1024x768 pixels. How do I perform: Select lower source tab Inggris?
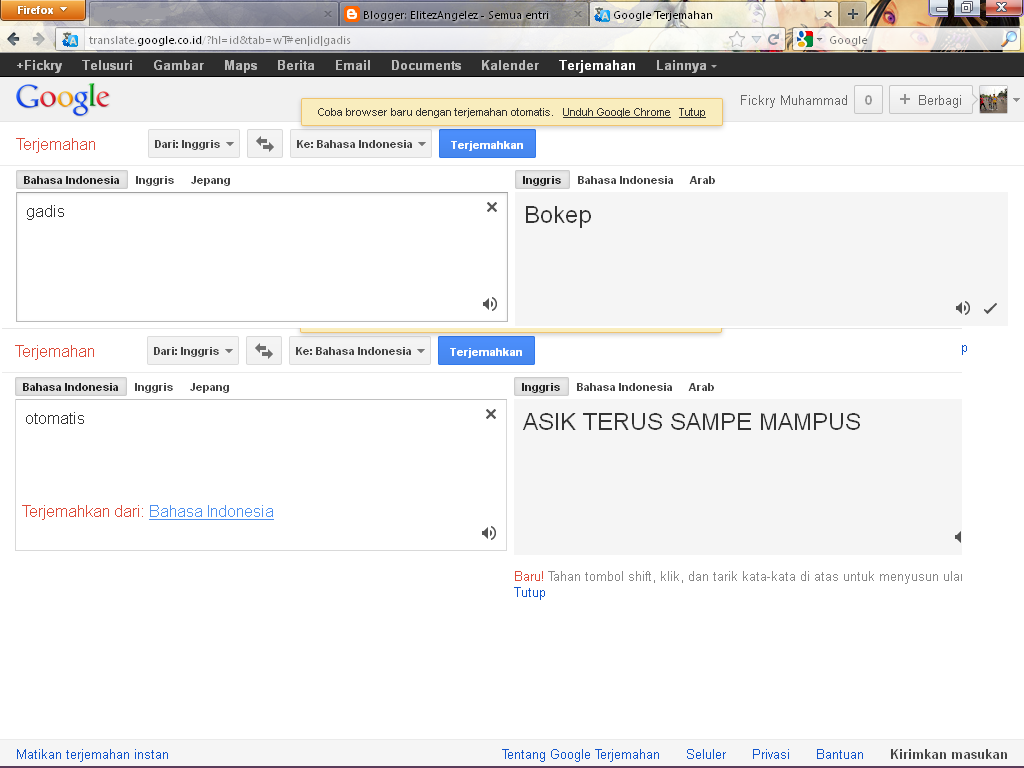click(x=153, y=387)
